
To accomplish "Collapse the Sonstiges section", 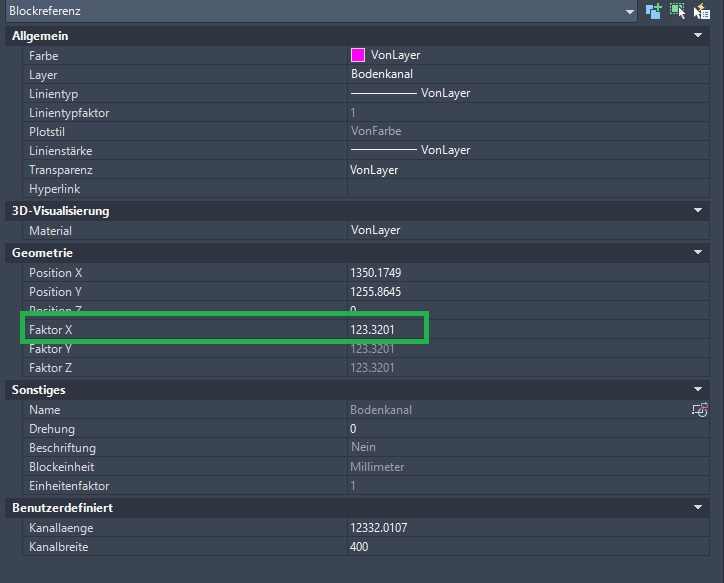I will point(698,390).
